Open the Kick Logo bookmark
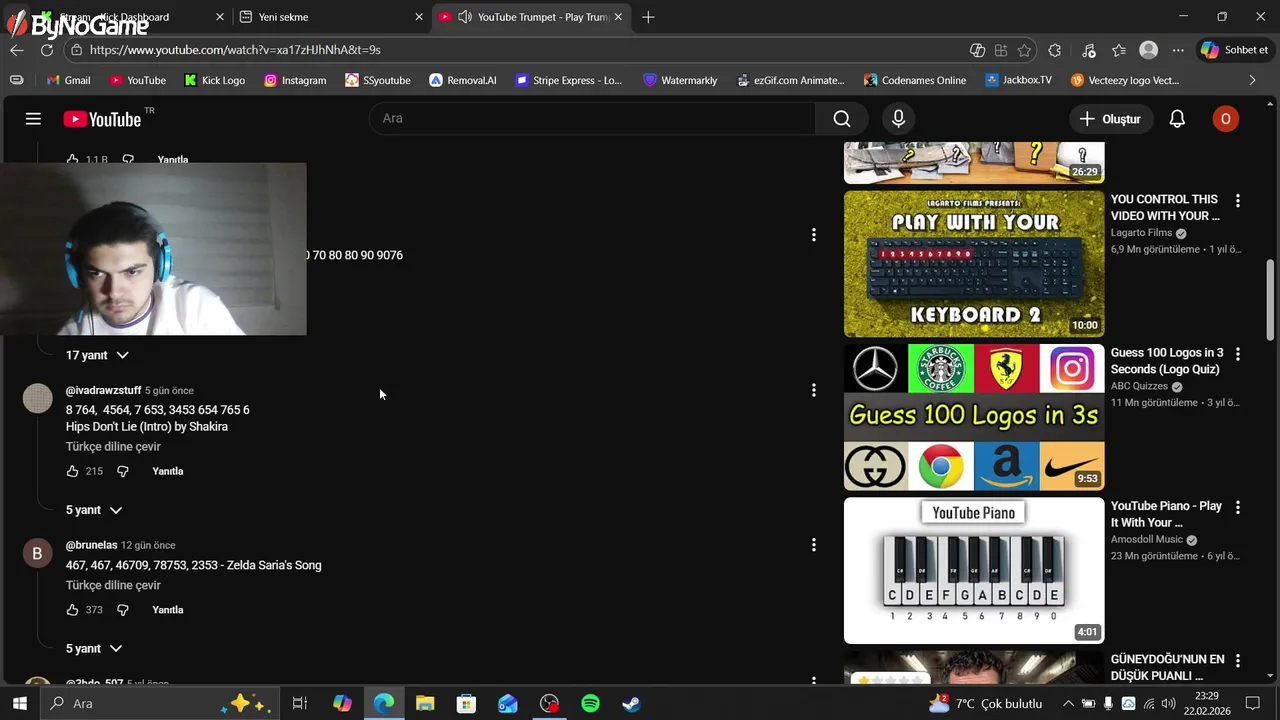The height and width of the screenshot is (720, 1280). click(215, 80)
